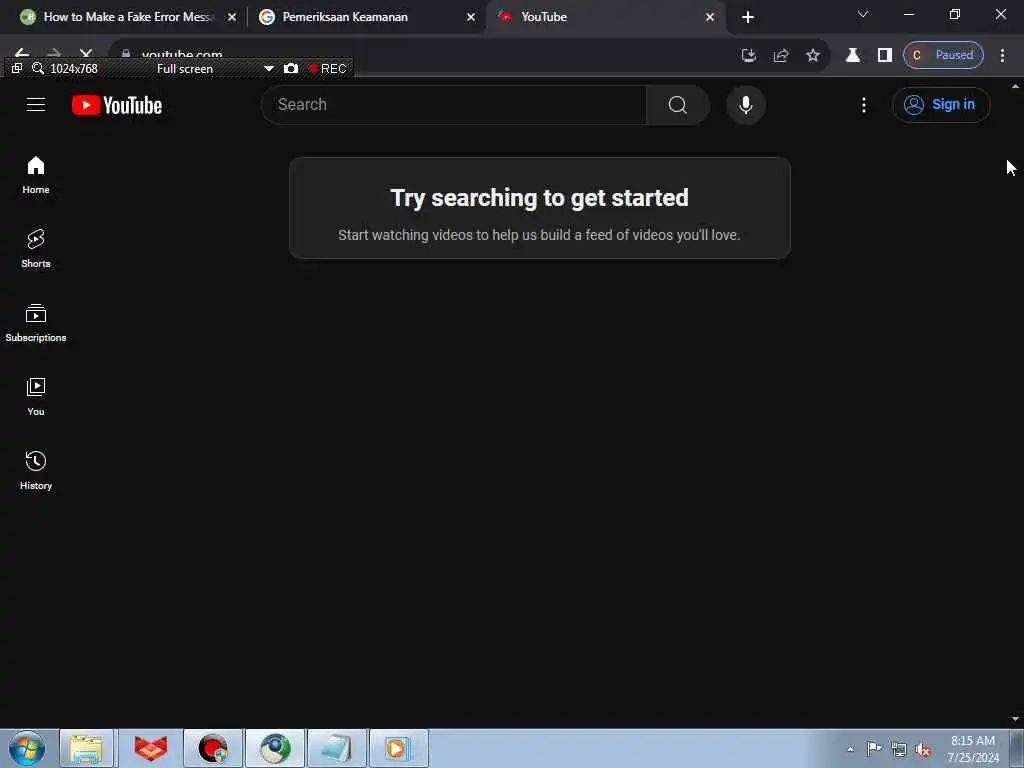Click the recorder magnifier zoom icon

coord(38,68)
